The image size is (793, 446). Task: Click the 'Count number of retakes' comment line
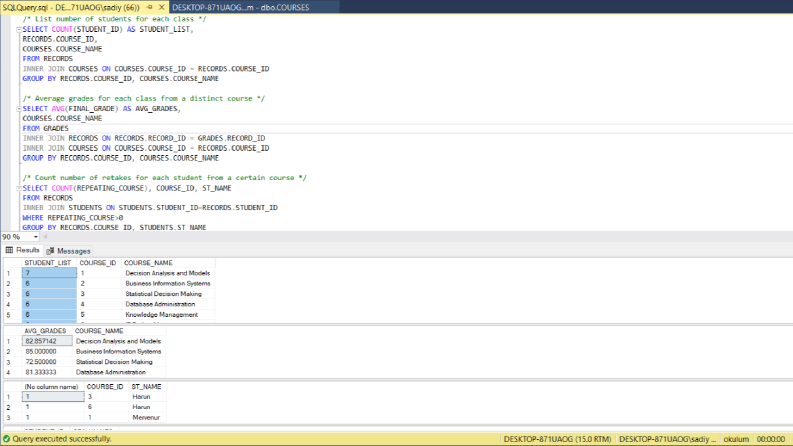[x=164, y=178]
